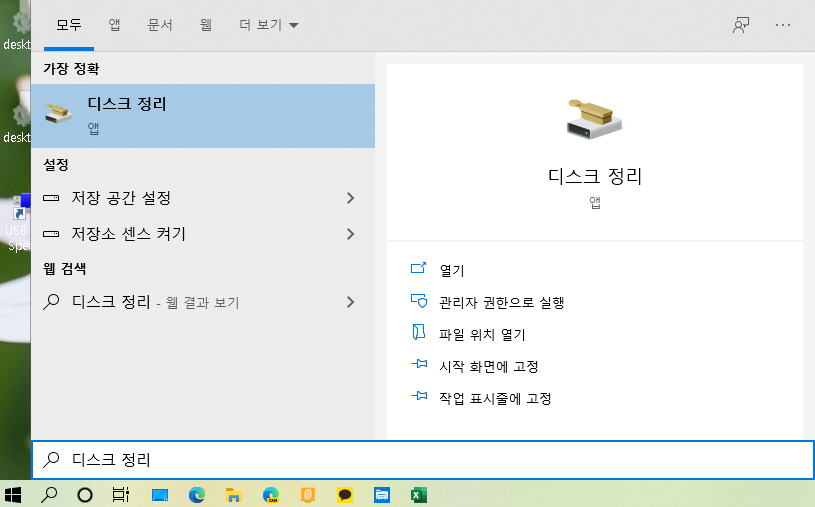Choose 작업 표시줄에 고정
815x507 pixels.
[495, 399]
